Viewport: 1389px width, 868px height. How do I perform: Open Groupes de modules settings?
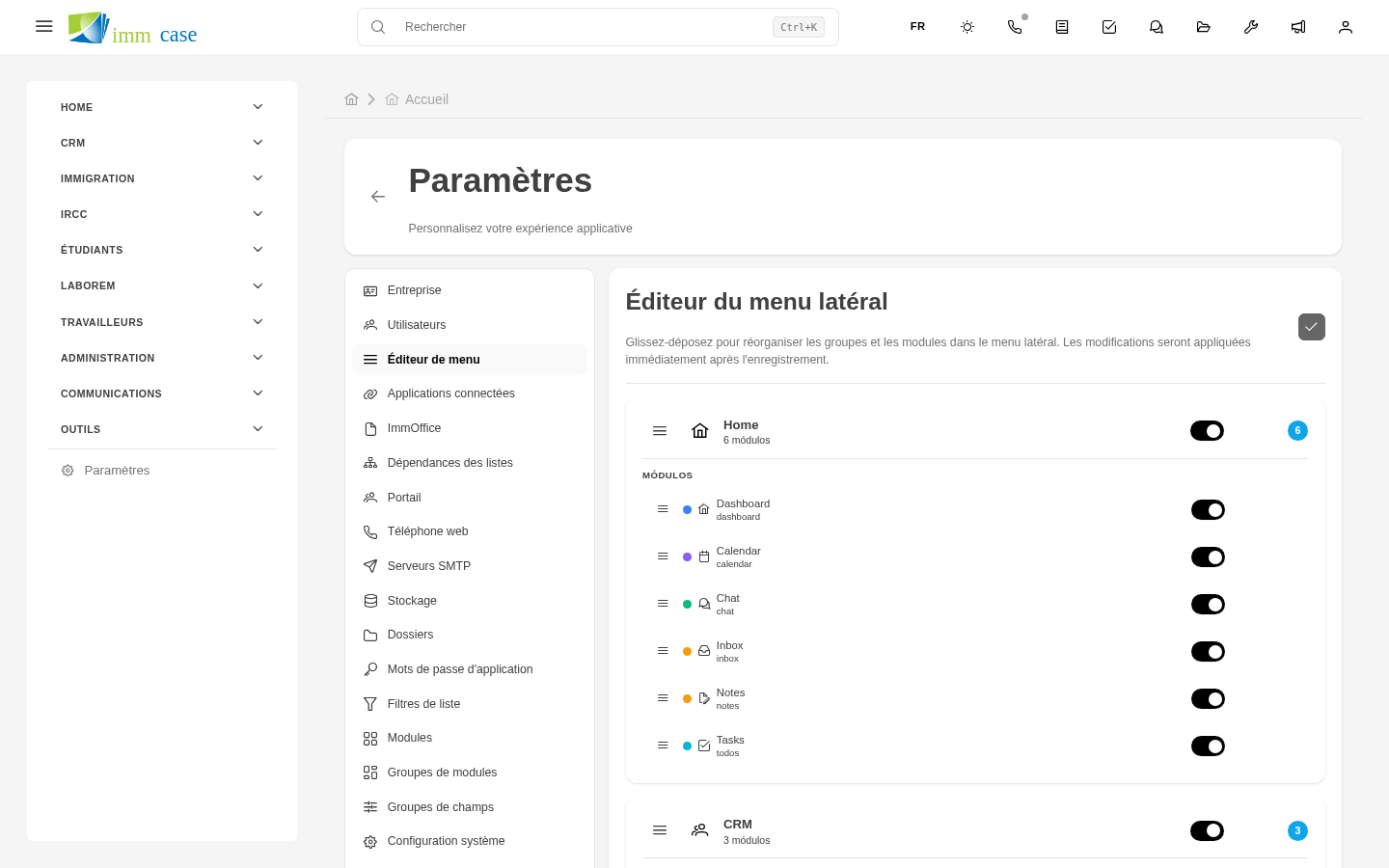tap(470, 773)
